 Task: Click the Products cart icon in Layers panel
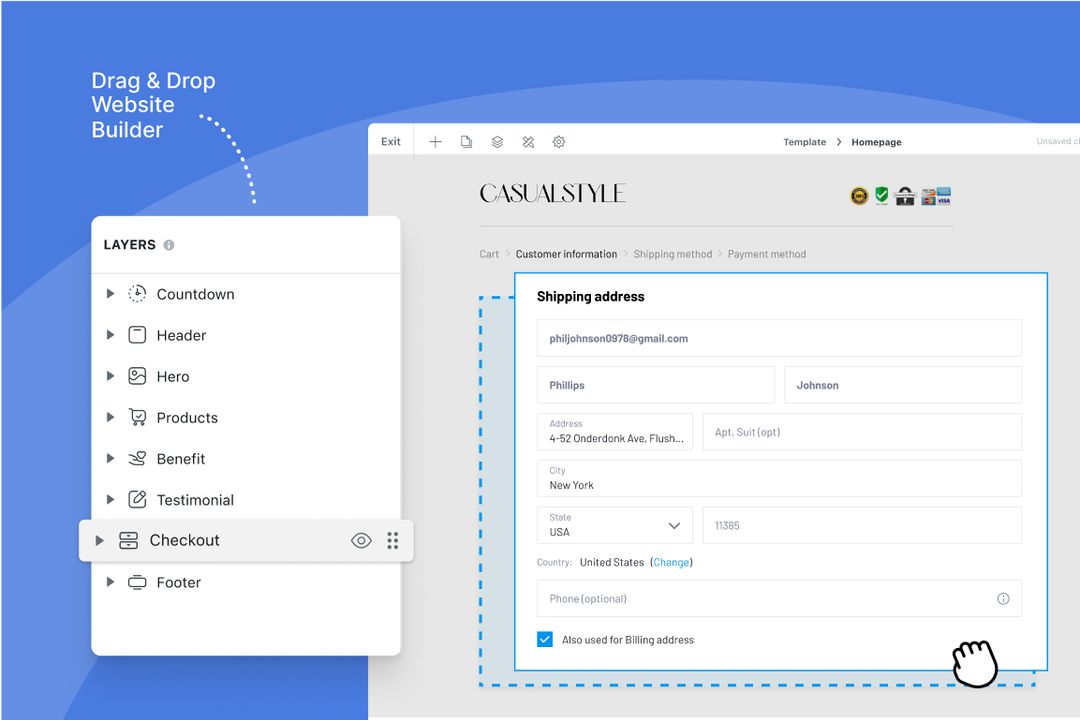pyautogui.click(x=136, y=417)
